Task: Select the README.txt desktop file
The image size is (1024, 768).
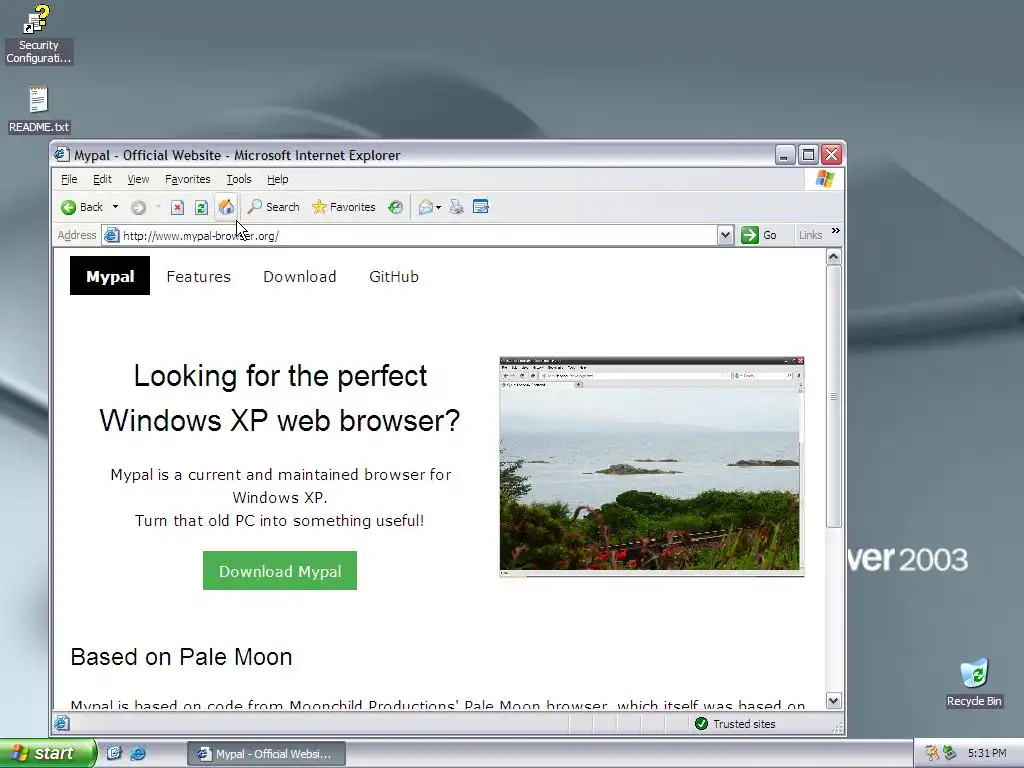Action: pos(39,110)
